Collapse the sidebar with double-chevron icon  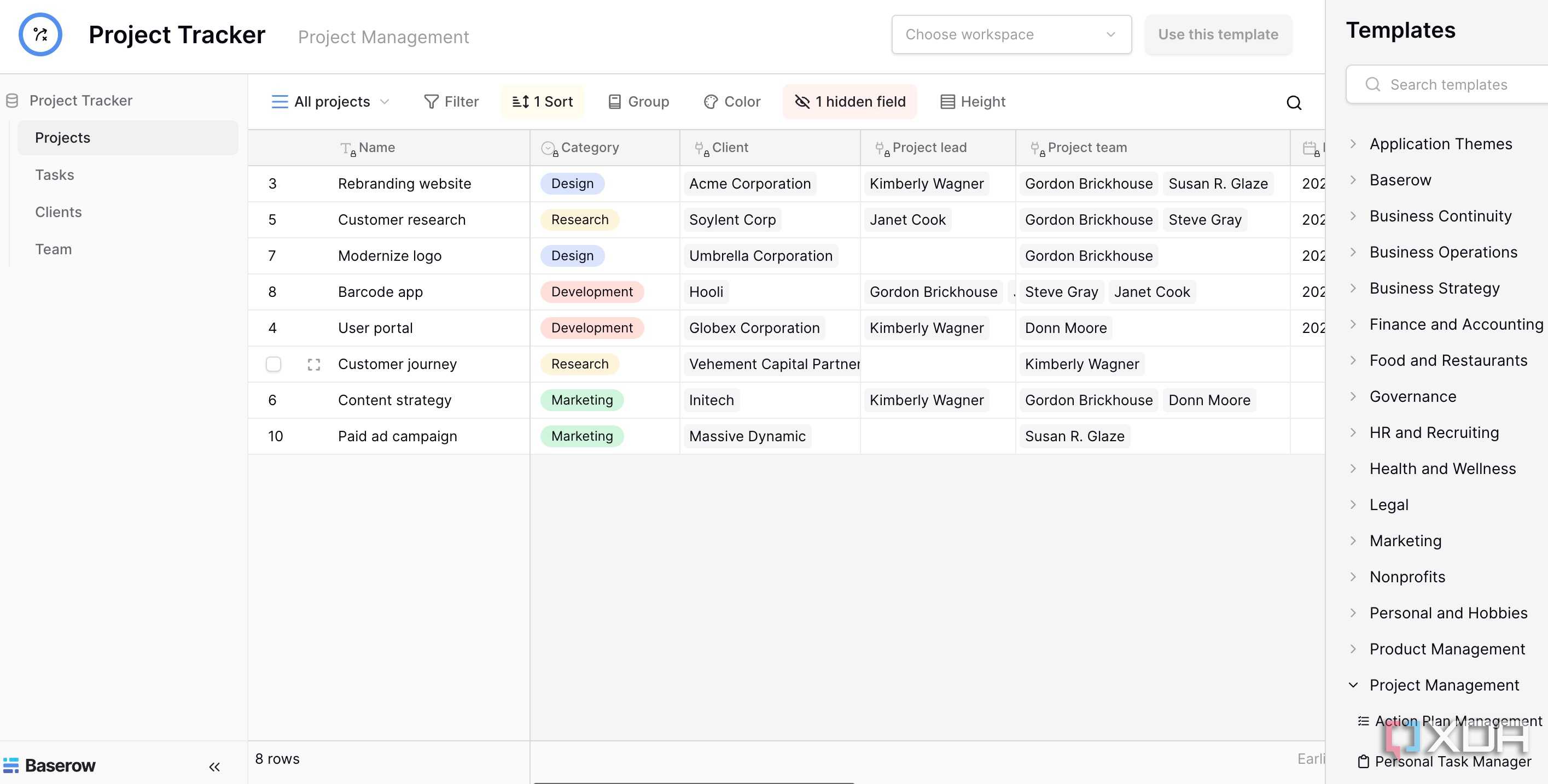[x=214, y=766]
